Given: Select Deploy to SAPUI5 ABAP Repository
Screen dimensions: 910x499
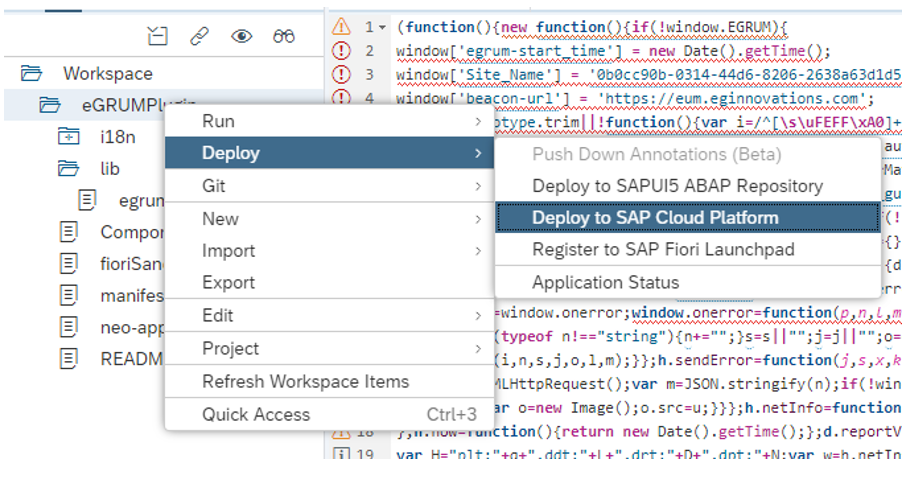Looking at the screenshot, I should (688, 186).
